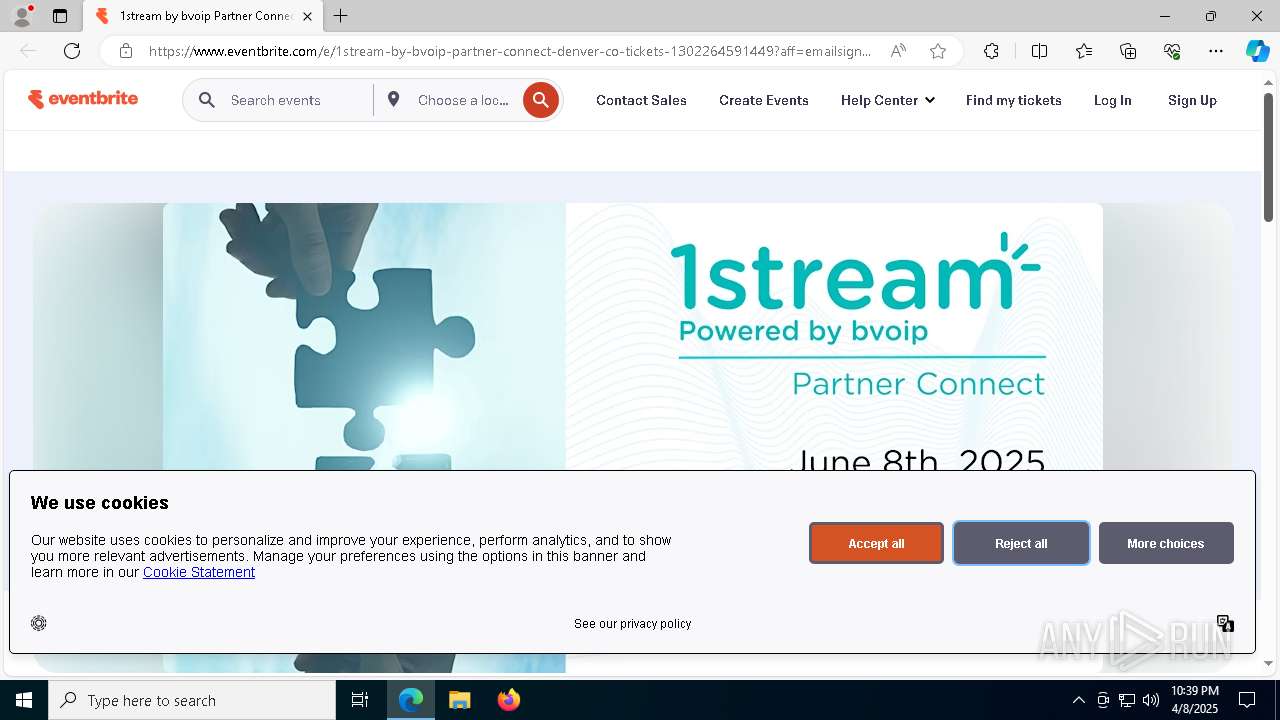Click Sign Up
Screen dimensions: 1280x720
[1192, 100]
